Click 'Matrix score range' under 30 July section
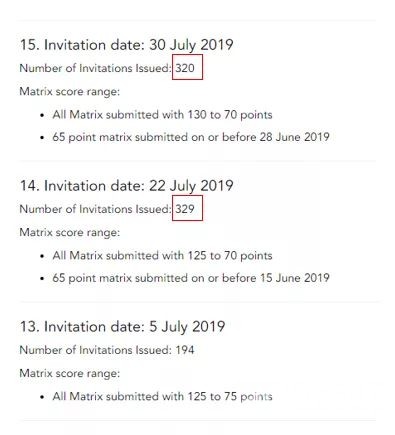This screenshot has height=435, width=395. [69, 91]
